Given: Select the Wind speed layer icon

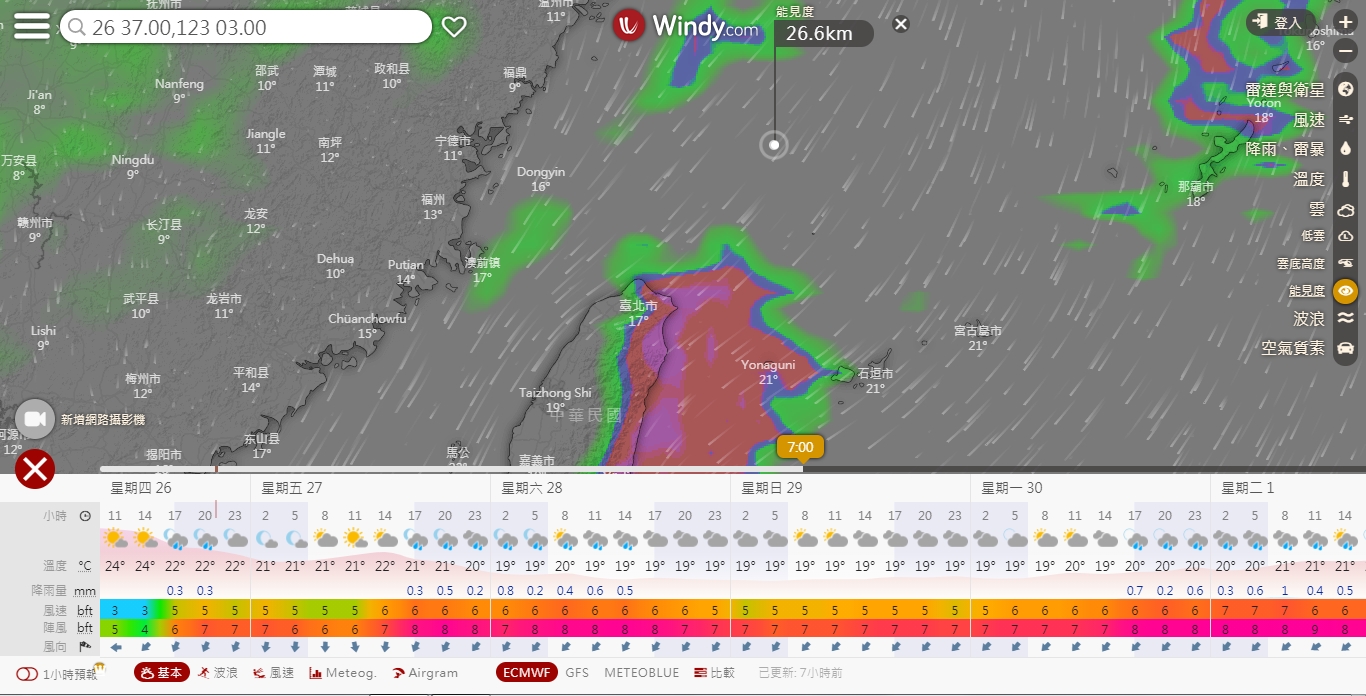Looking at the screenshot, I should point(1345,119).
